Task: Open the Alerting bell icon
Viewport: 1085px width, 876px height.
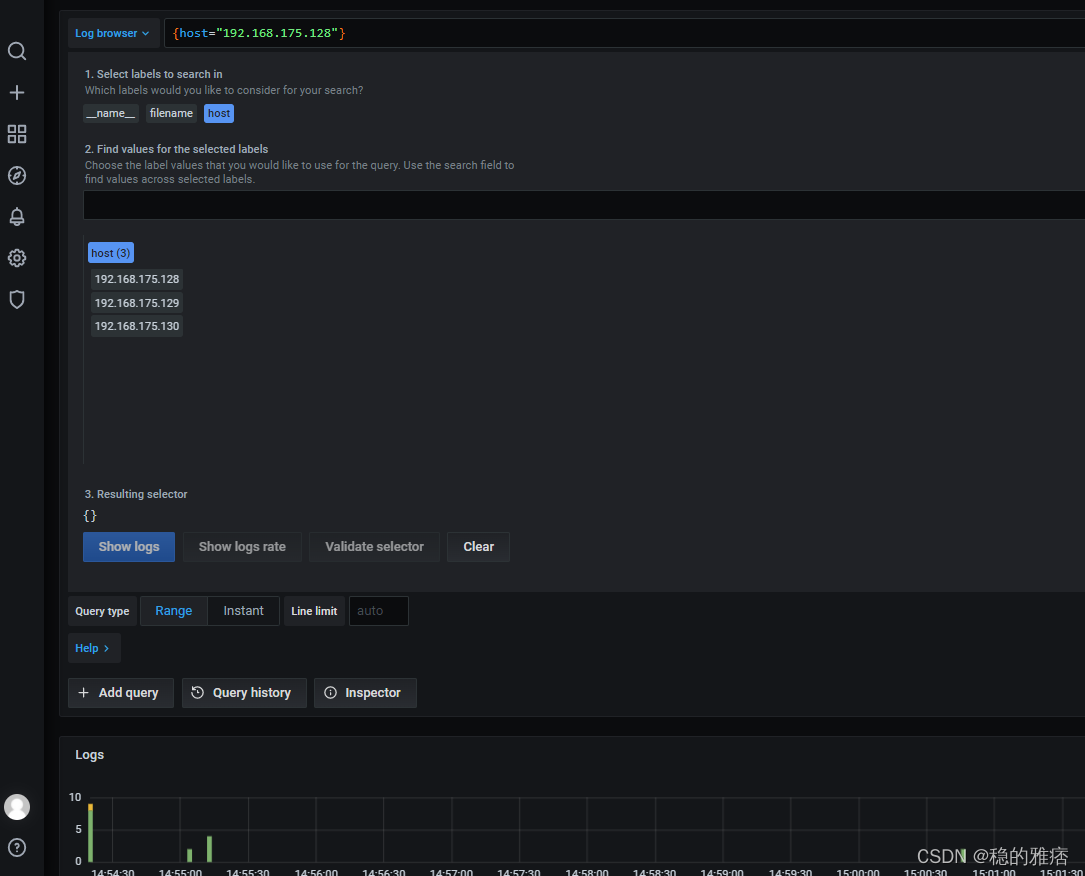Action: pyautogui.click(x=17, y=217)
